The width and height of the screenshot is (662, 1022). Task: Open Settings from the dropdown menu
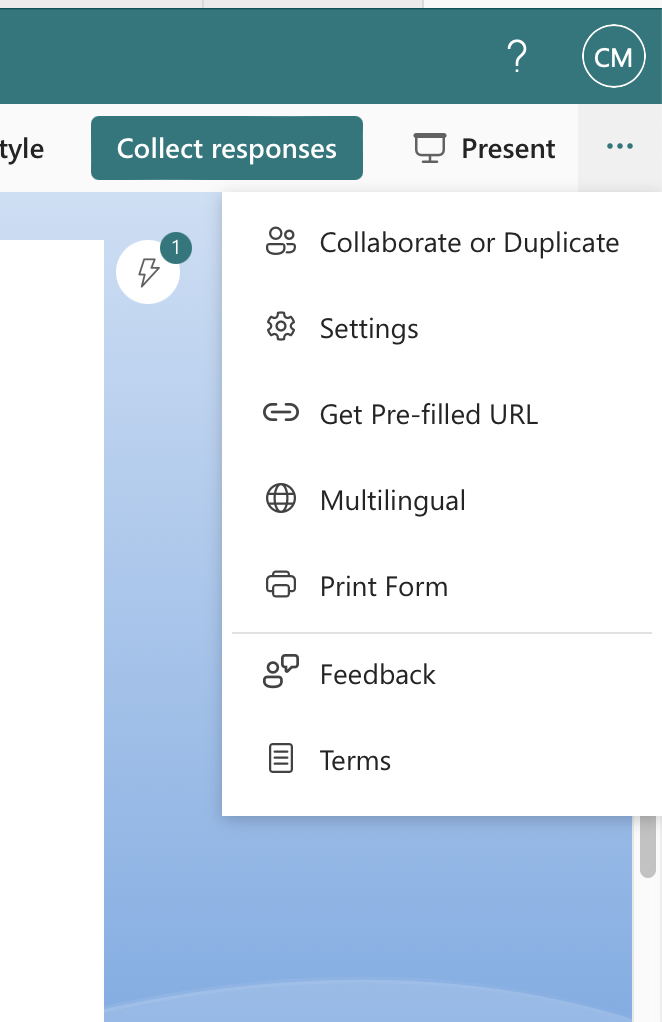(442, 328)
